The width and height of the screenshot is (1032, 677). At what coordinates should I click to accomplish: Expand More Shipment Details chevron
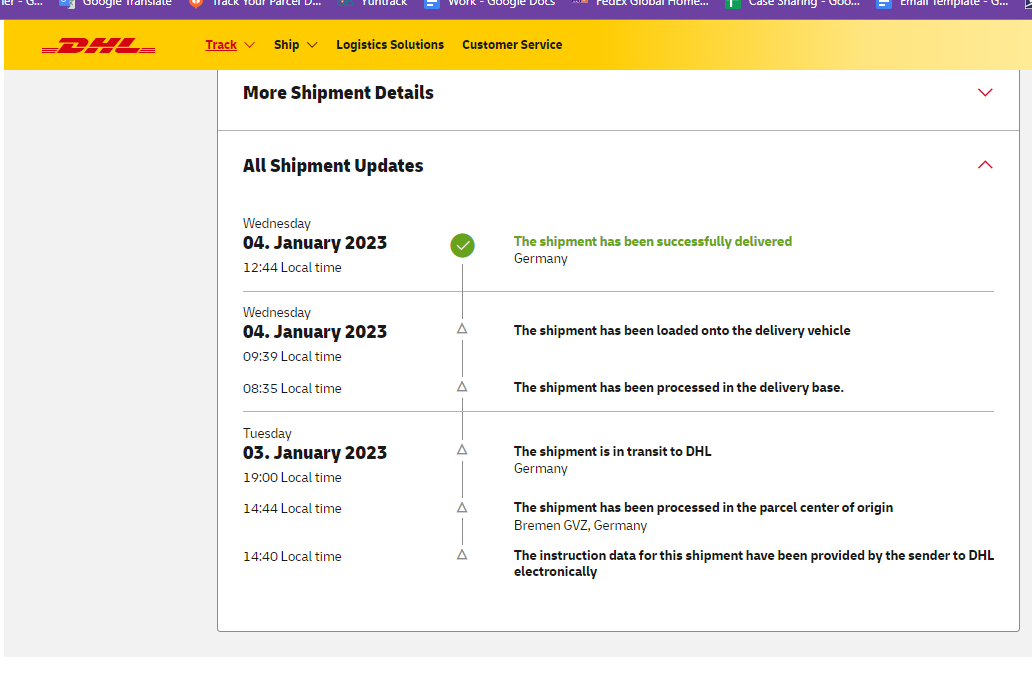point(985,93)
